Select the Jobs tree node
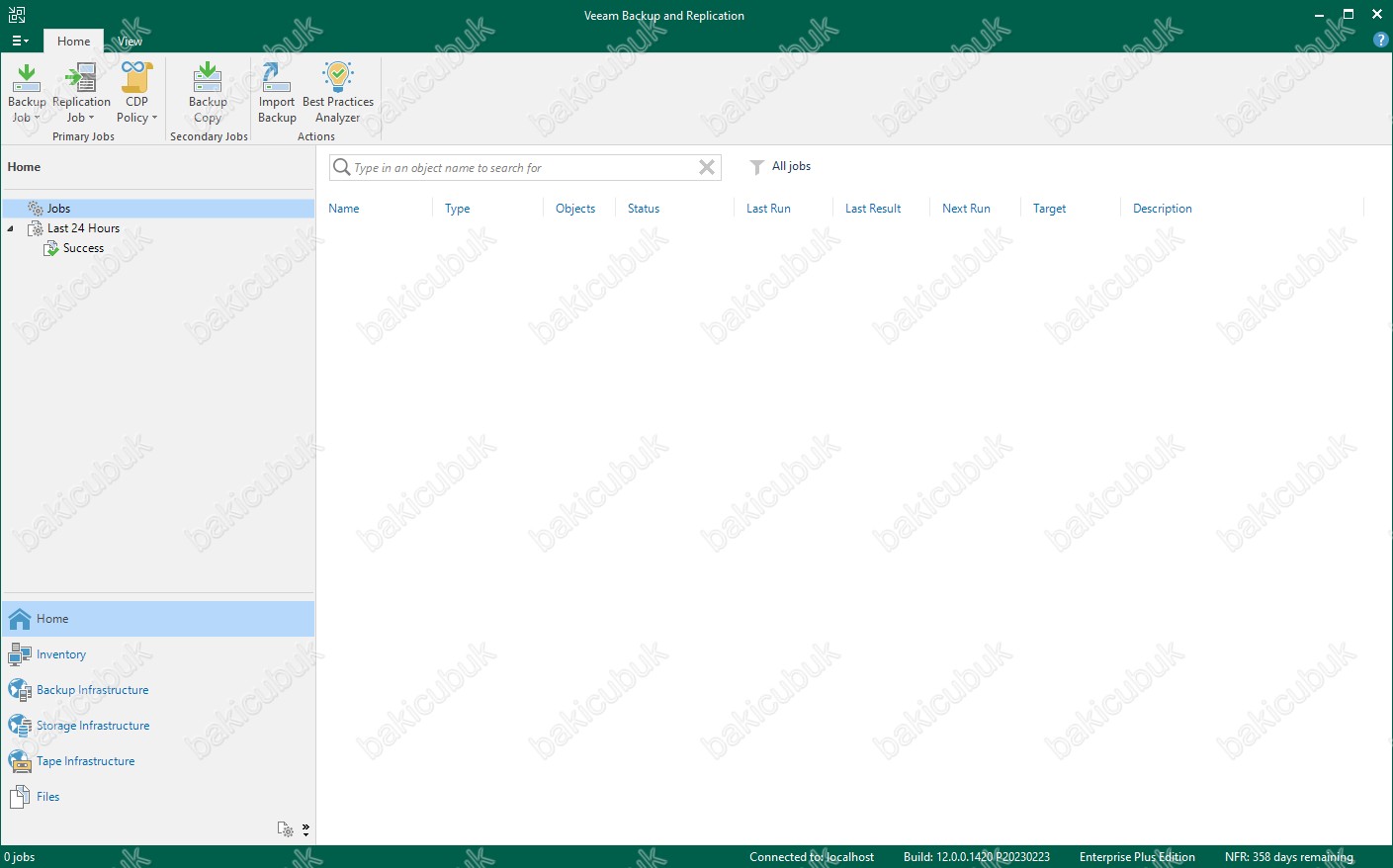Image resolution: width=1393 pixels, height=868 pixels. [158, 209]
